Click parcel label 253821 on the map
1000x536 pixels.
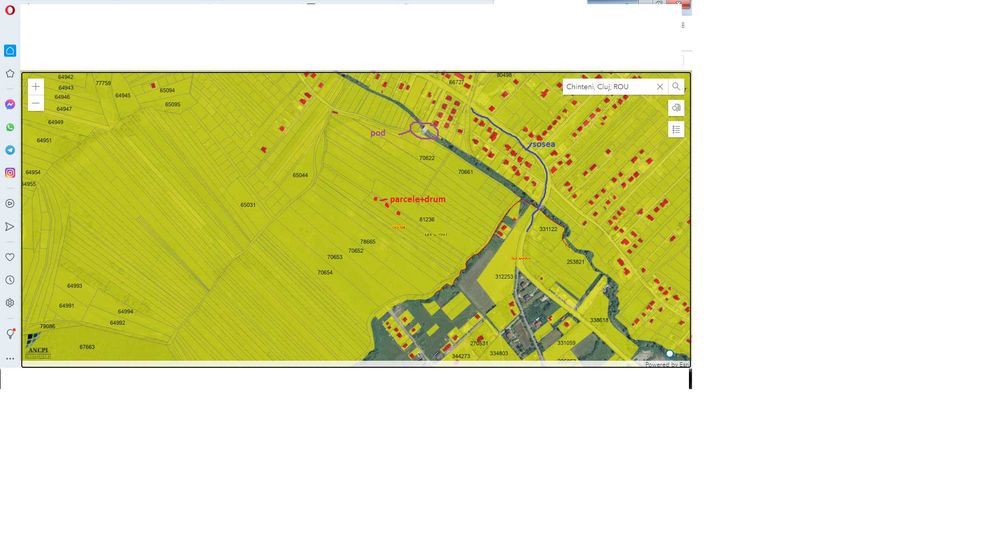click(575, 262)
